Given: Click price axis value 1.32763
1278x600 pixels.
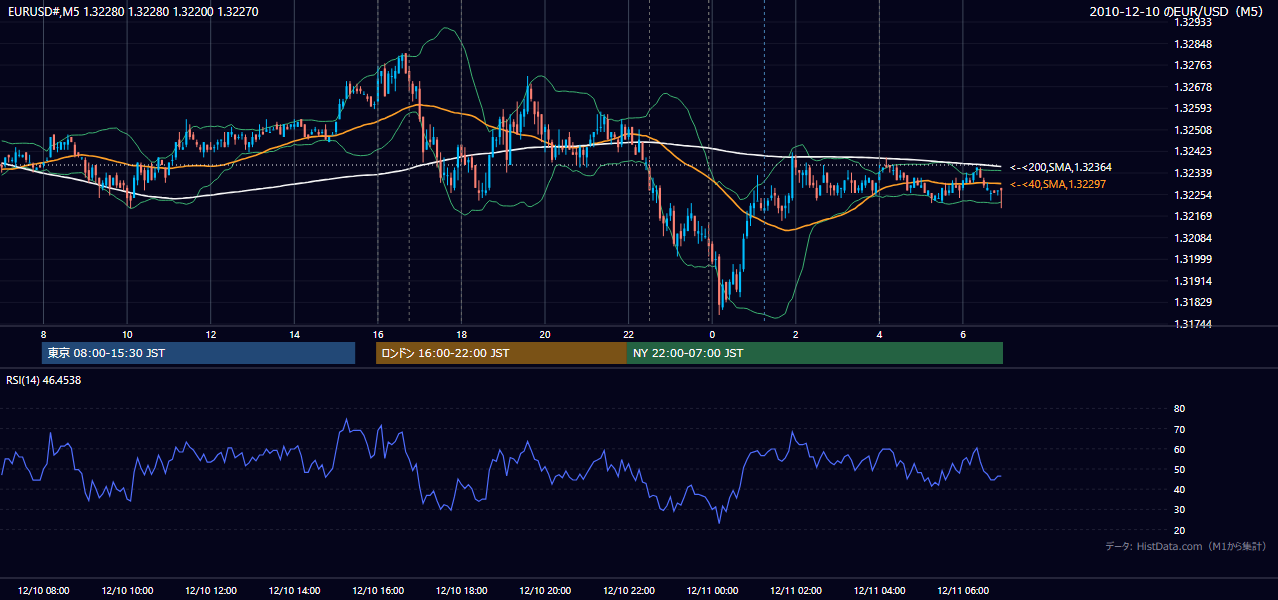Looking at the screenshot, I should pyautogui.click(x=1194, y=65).
